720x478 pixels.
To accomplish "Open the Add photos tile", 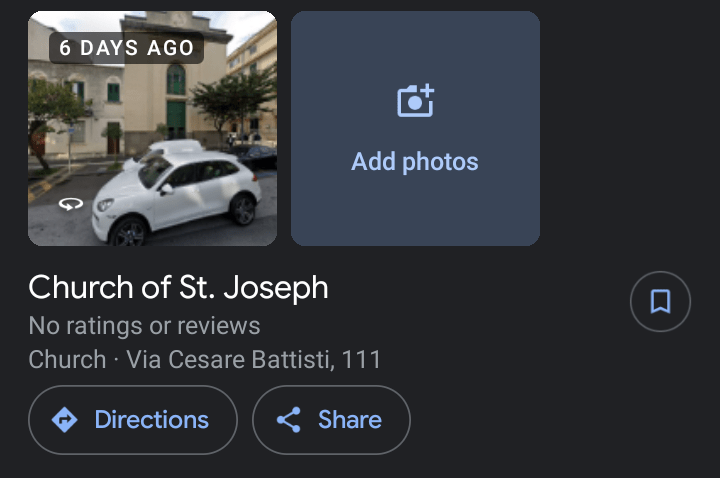I will click(x=415, y=128).
